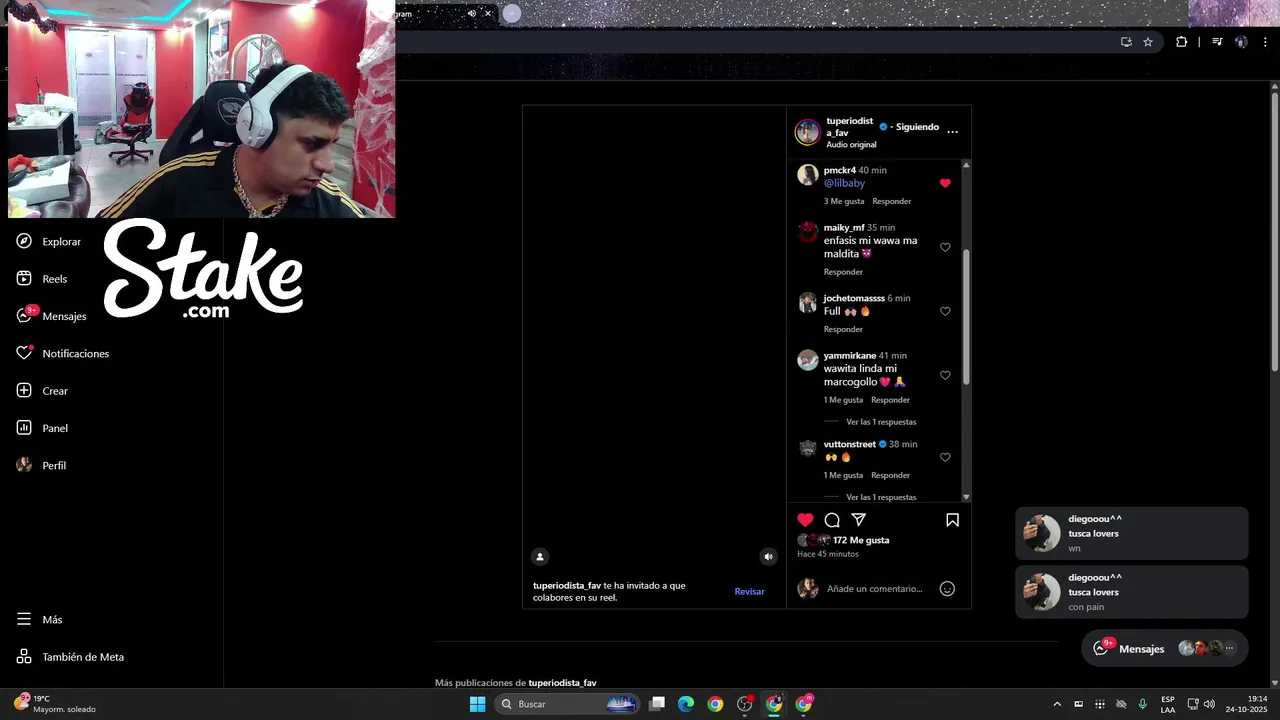This screenshot has height=720, width=1280.
Task: Open the @lilbaby mention link
Action: click(x=844, y=183)
